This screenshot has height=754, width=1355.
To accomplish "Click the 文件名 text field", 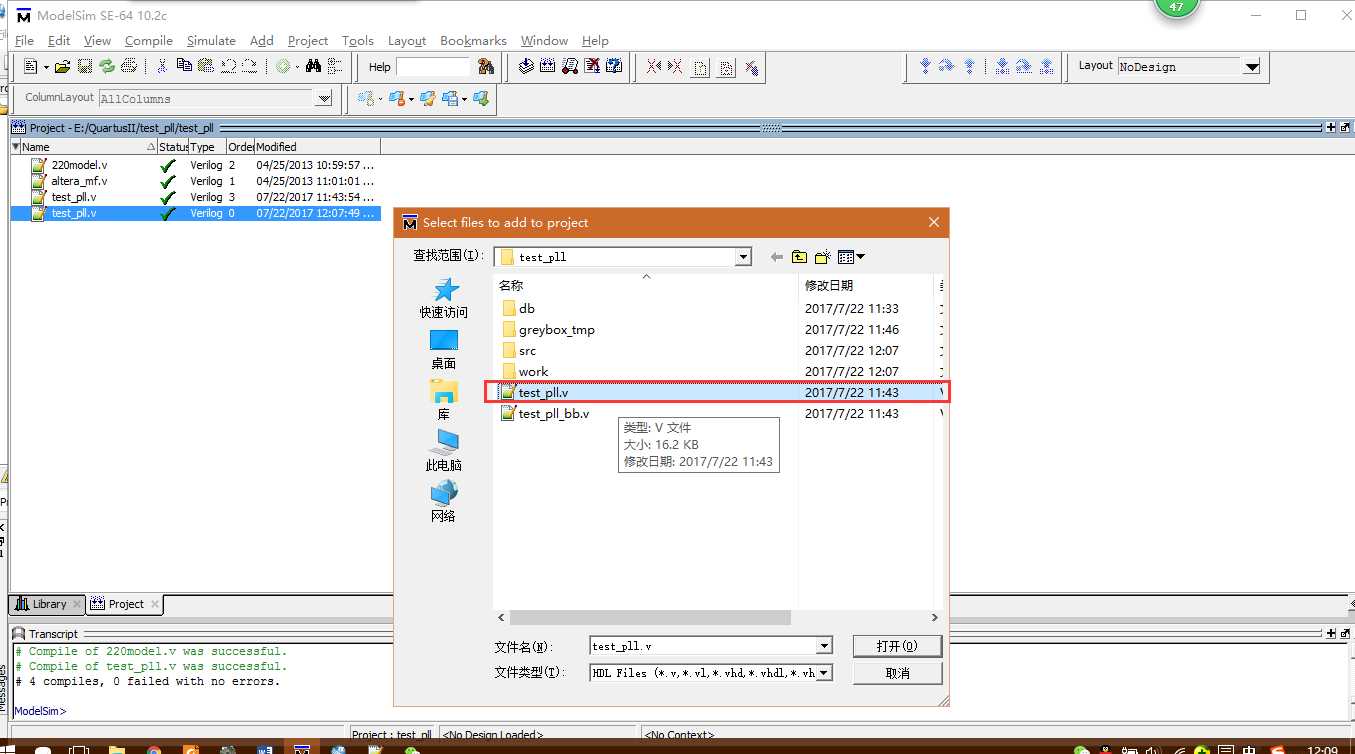I will [703, 646].
